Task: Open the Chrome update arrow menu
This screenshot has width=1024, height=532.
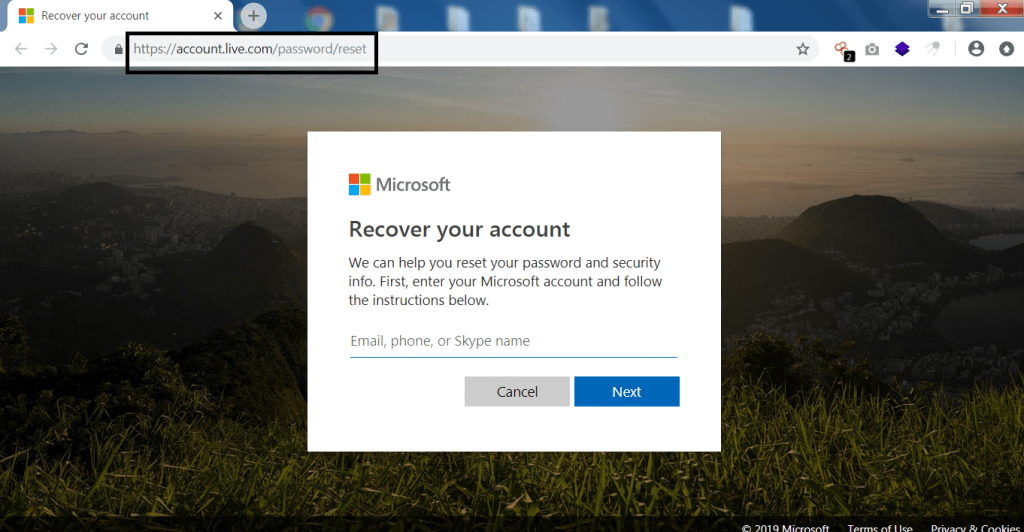Action: (x=1006, y=49)
